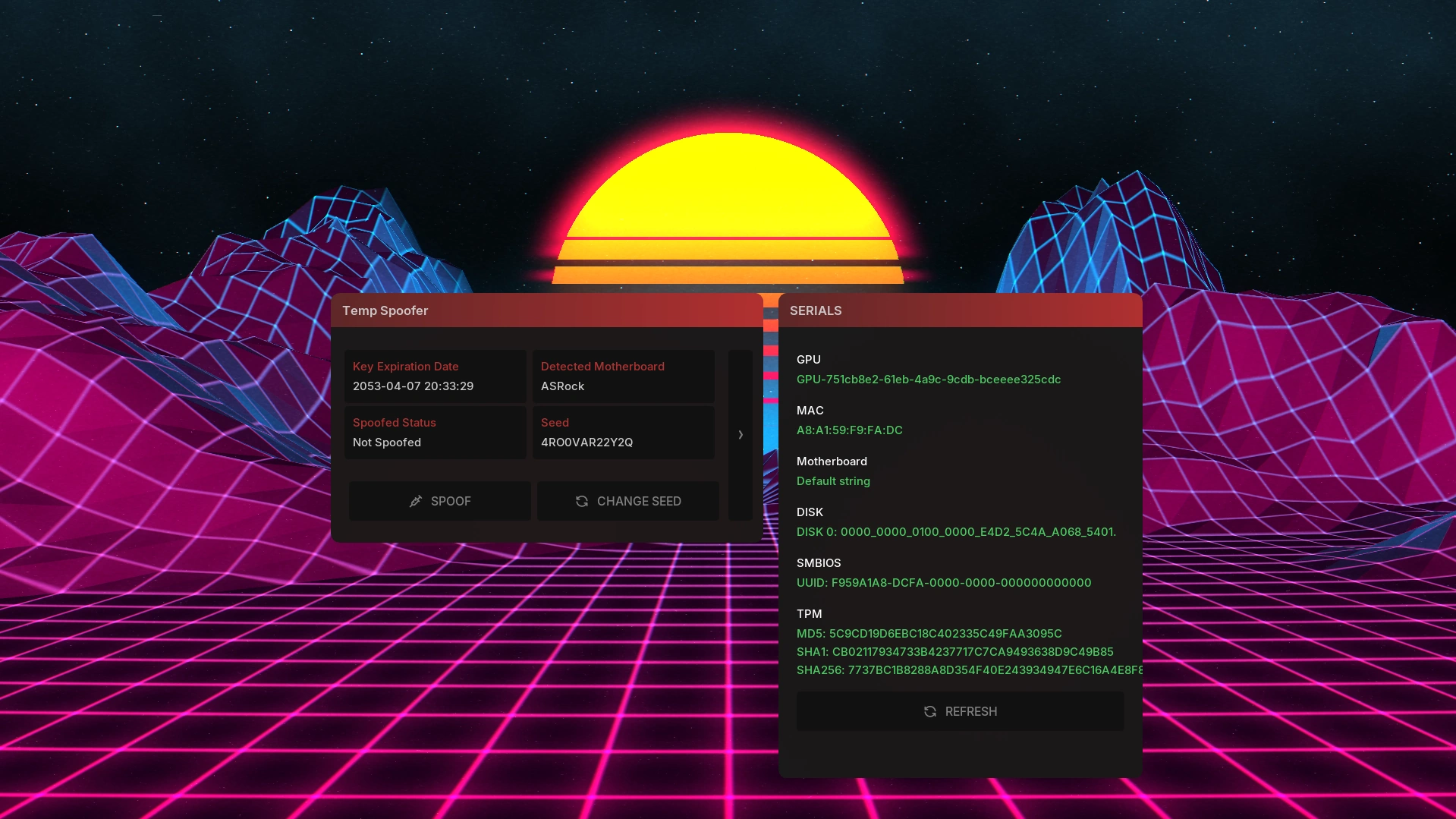Viewport: 1456px width, 819px height.
Task: Click the Spoofed Status card showing Not Spoofed
Action: pos(435,433)
